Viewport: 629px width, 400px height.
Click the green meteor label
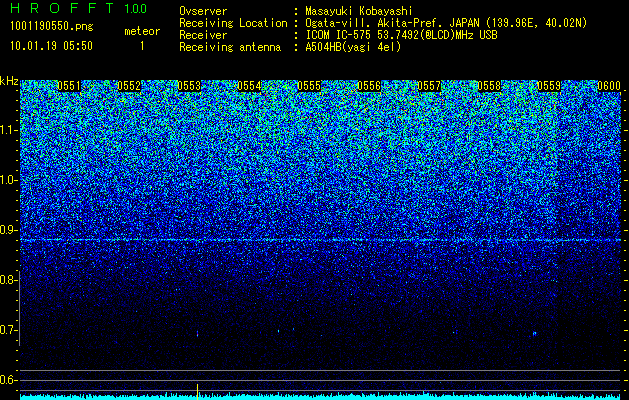pos(142,31)
